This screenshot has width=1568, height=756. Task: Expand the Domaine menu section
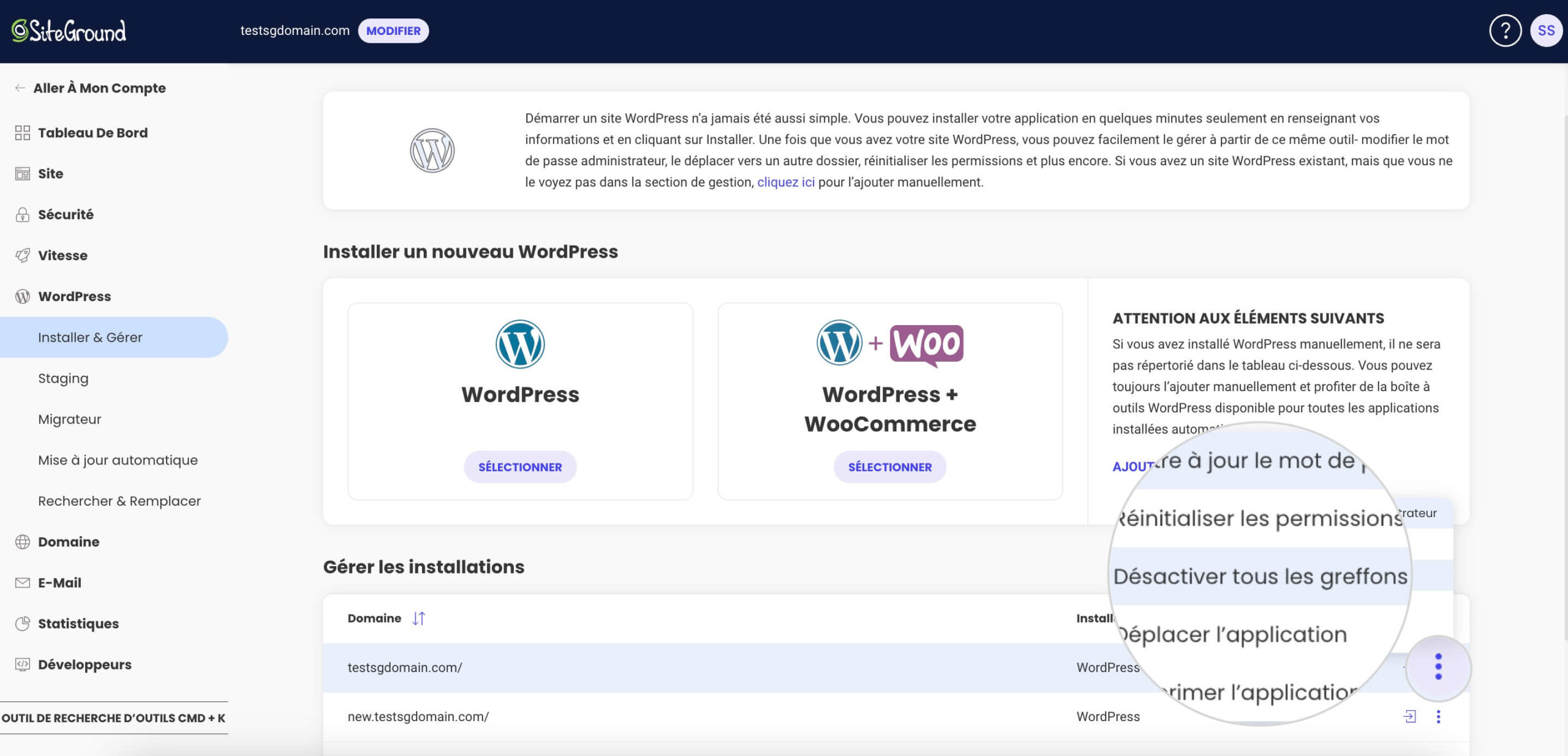coord(69,542)
